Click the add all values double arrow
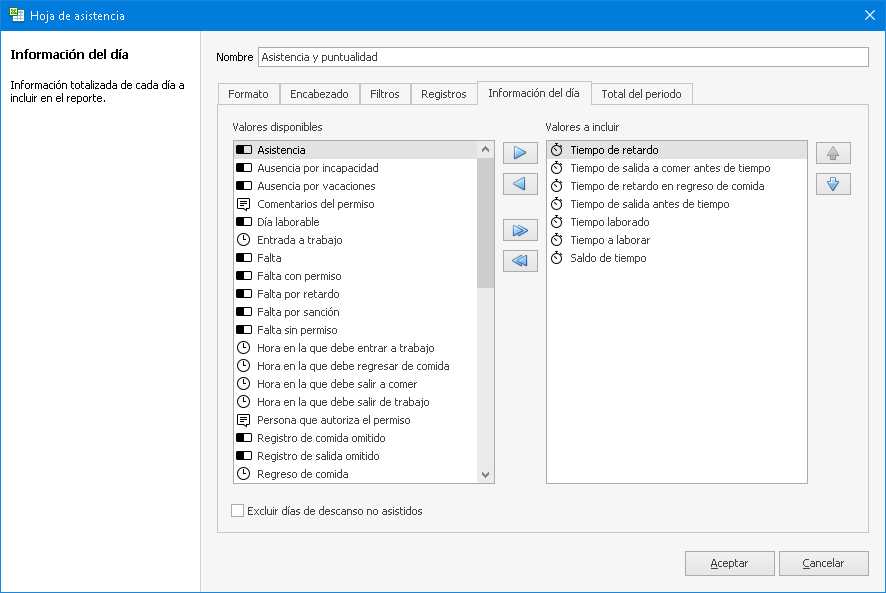Viewport: 886px width, 593px height. tap(519, 231)
